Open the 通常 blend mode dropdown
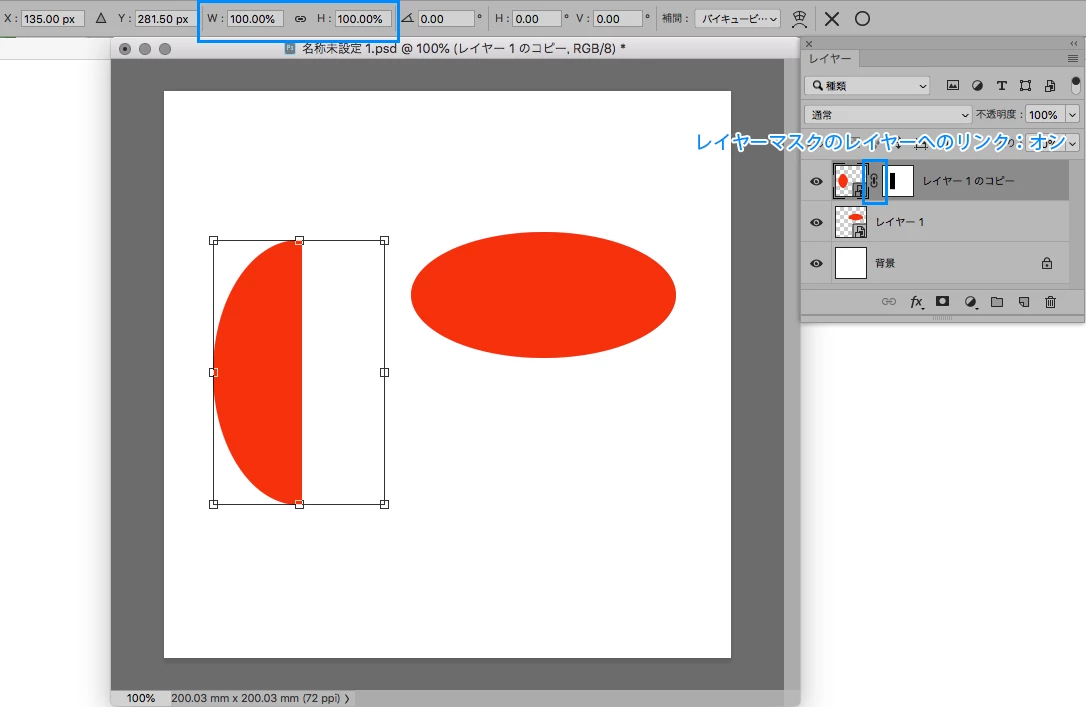 (888, 114)
